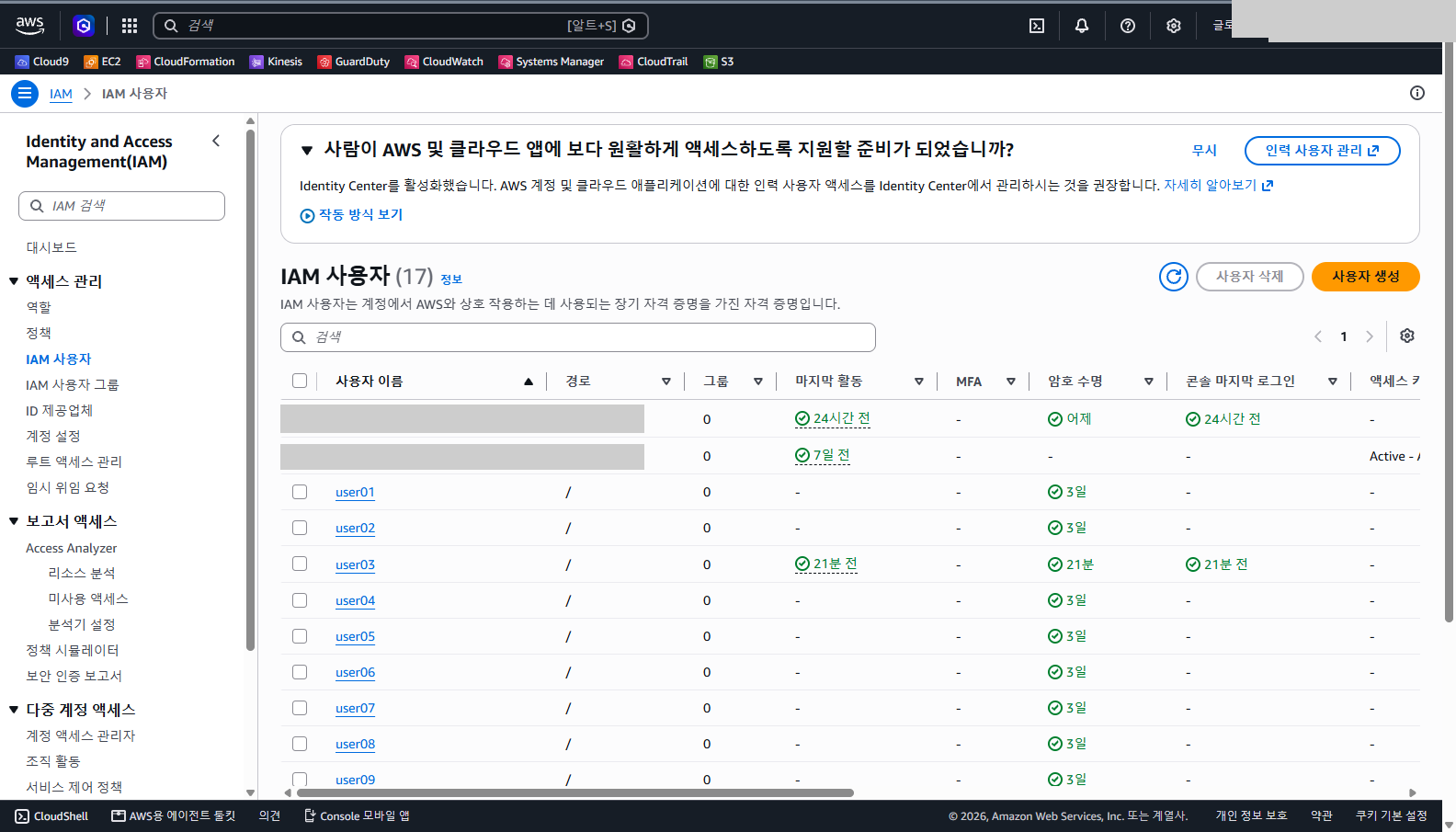The image size is (1456, 832).
Task: Select the checkbox for user01
Action: [x=300, y=492]
